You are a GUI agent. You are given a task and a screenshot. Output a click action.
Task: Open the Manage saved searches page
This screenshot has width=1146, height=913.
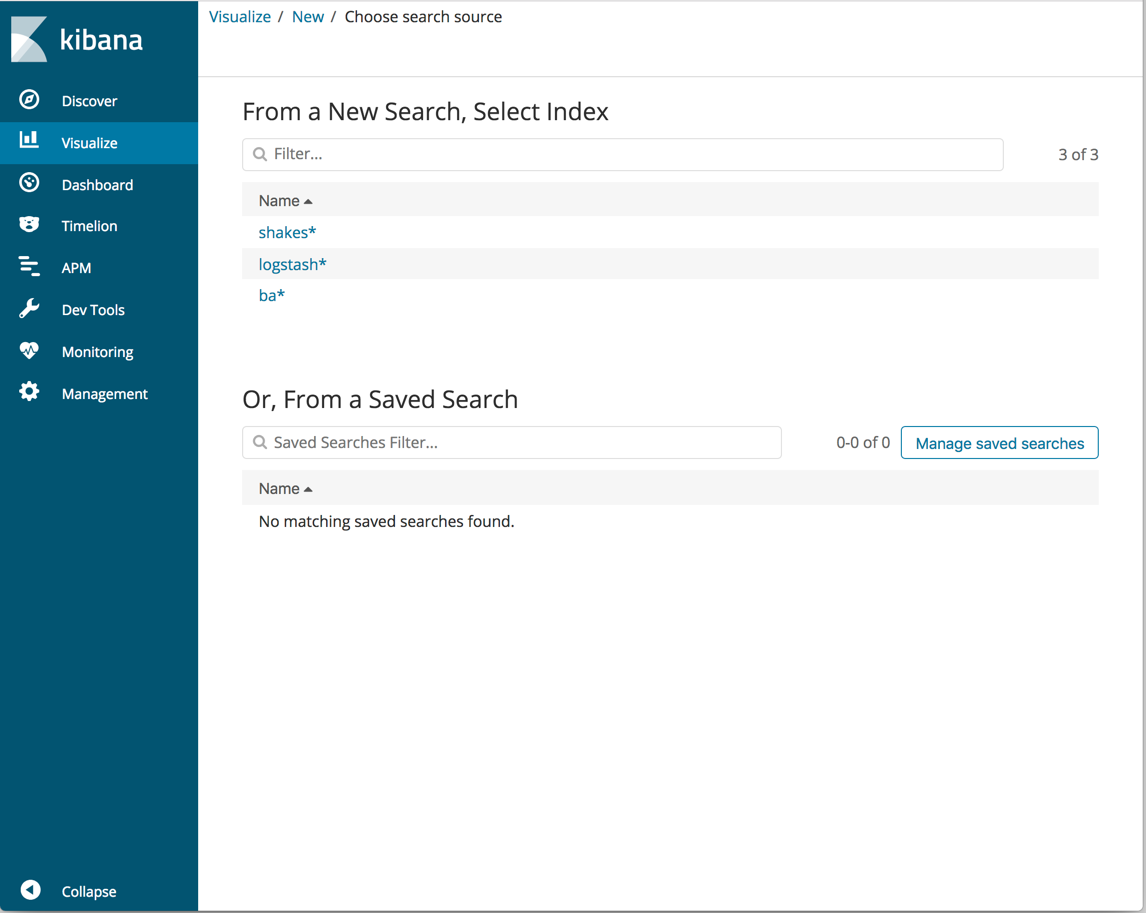point(998,442)
